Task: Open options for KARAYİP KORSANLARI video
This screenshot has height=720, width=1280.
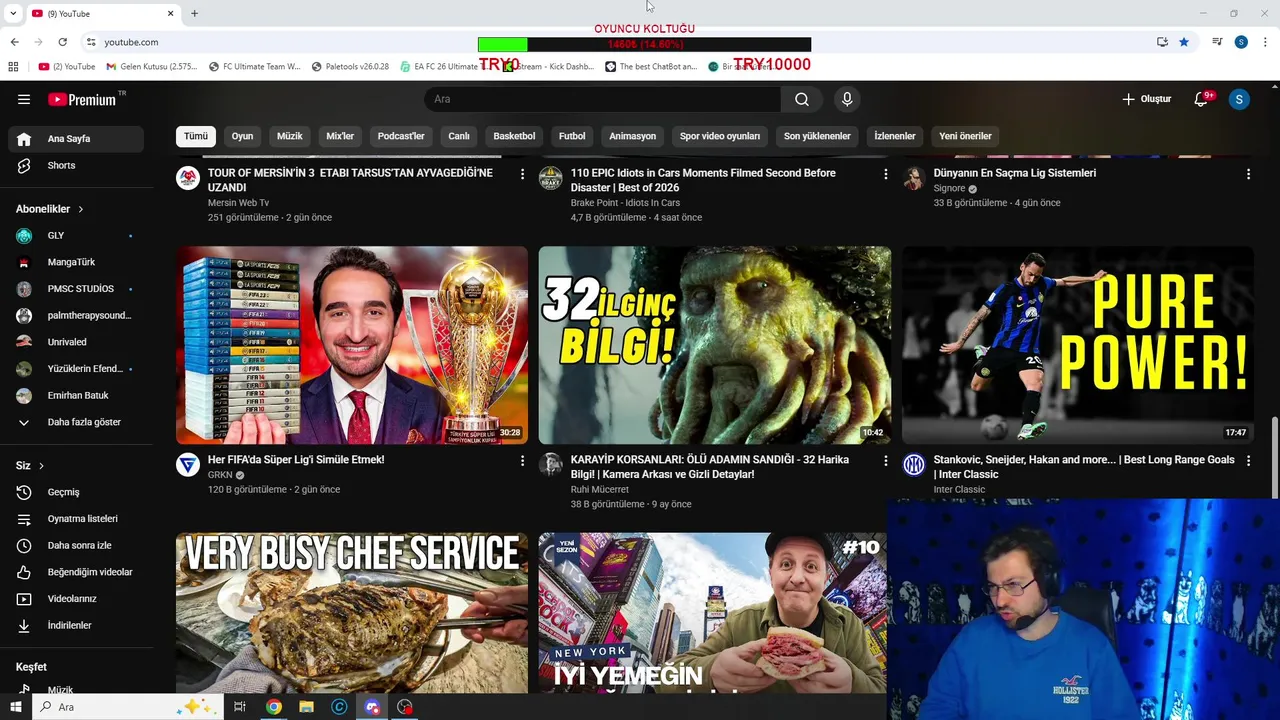Action: pos(885,461)
